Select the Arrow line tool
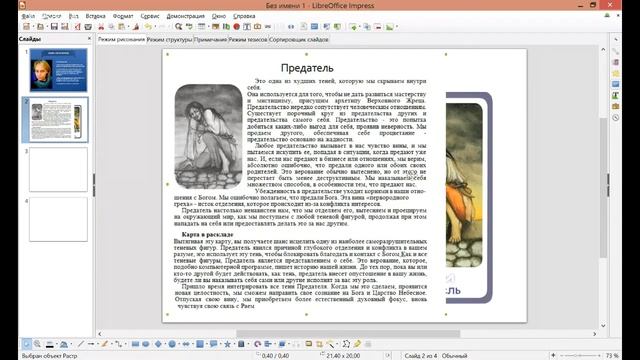This screenshot has height=360, width=640. tap(91, 344)
